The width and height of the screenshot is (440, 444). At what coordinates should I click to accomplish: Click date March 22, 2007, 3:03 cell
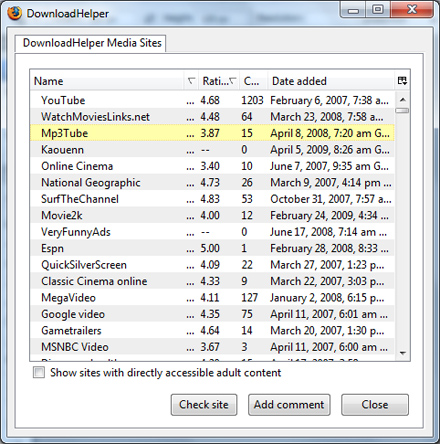tap(327, 281)
